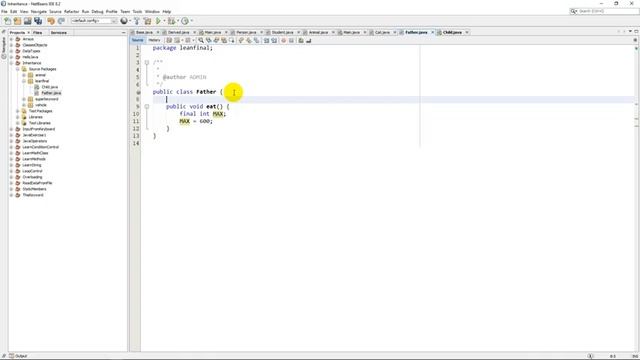
Task: Undo the last edit using the toolbar
Action: [x=51, y=21]
